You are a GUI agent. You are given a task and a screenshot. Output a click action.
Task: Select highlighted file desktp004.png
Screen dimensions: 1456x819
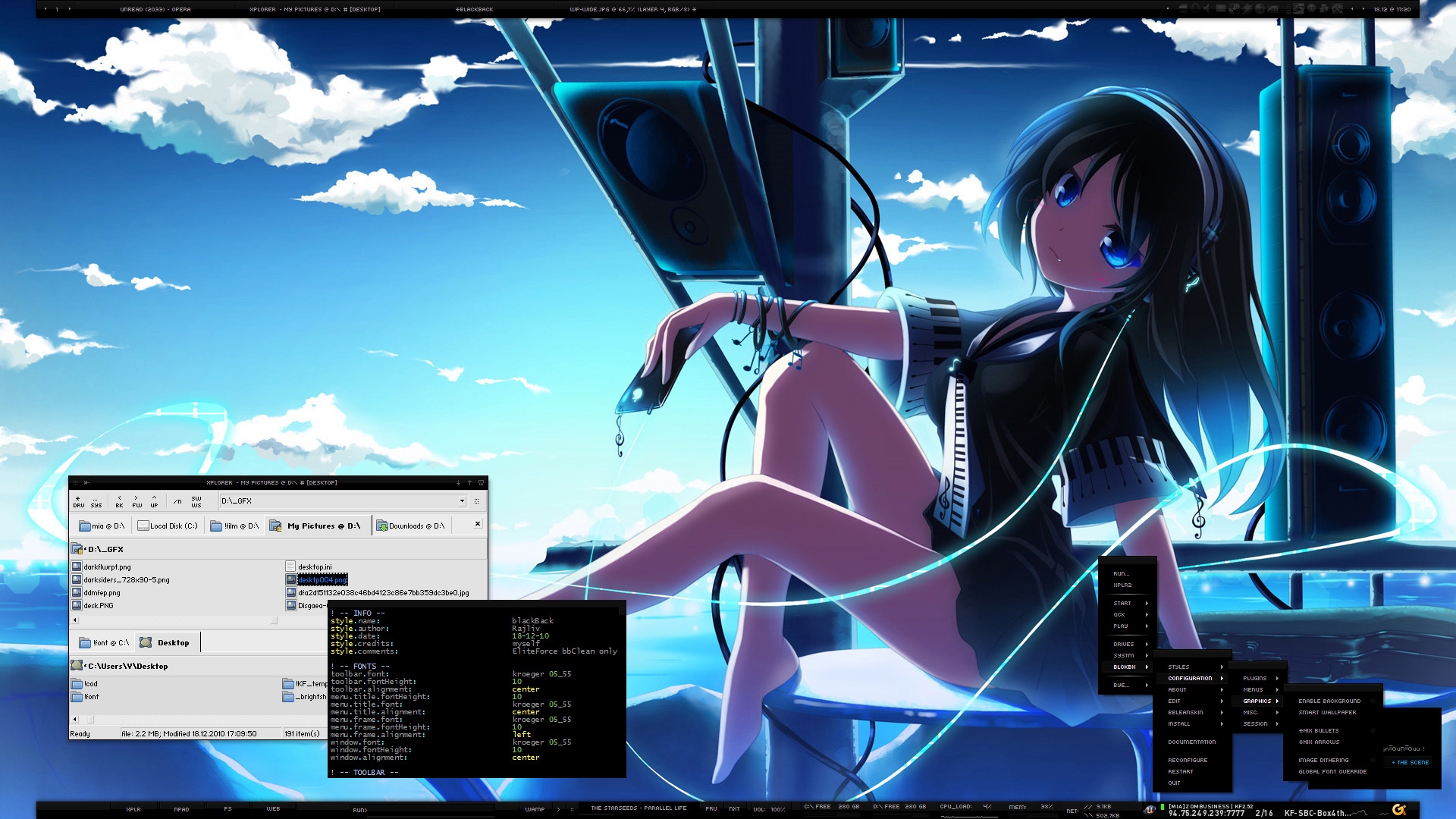pos(317,579)
